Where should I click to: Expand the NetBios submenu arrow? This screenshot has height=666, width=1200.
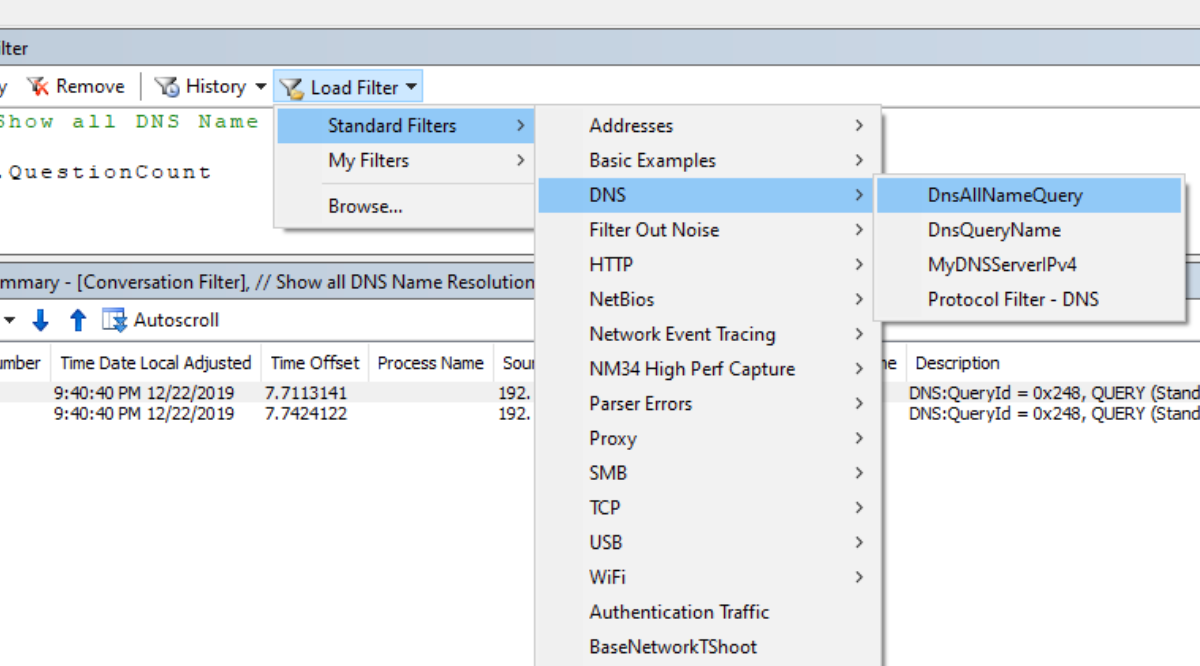point(859,299)
